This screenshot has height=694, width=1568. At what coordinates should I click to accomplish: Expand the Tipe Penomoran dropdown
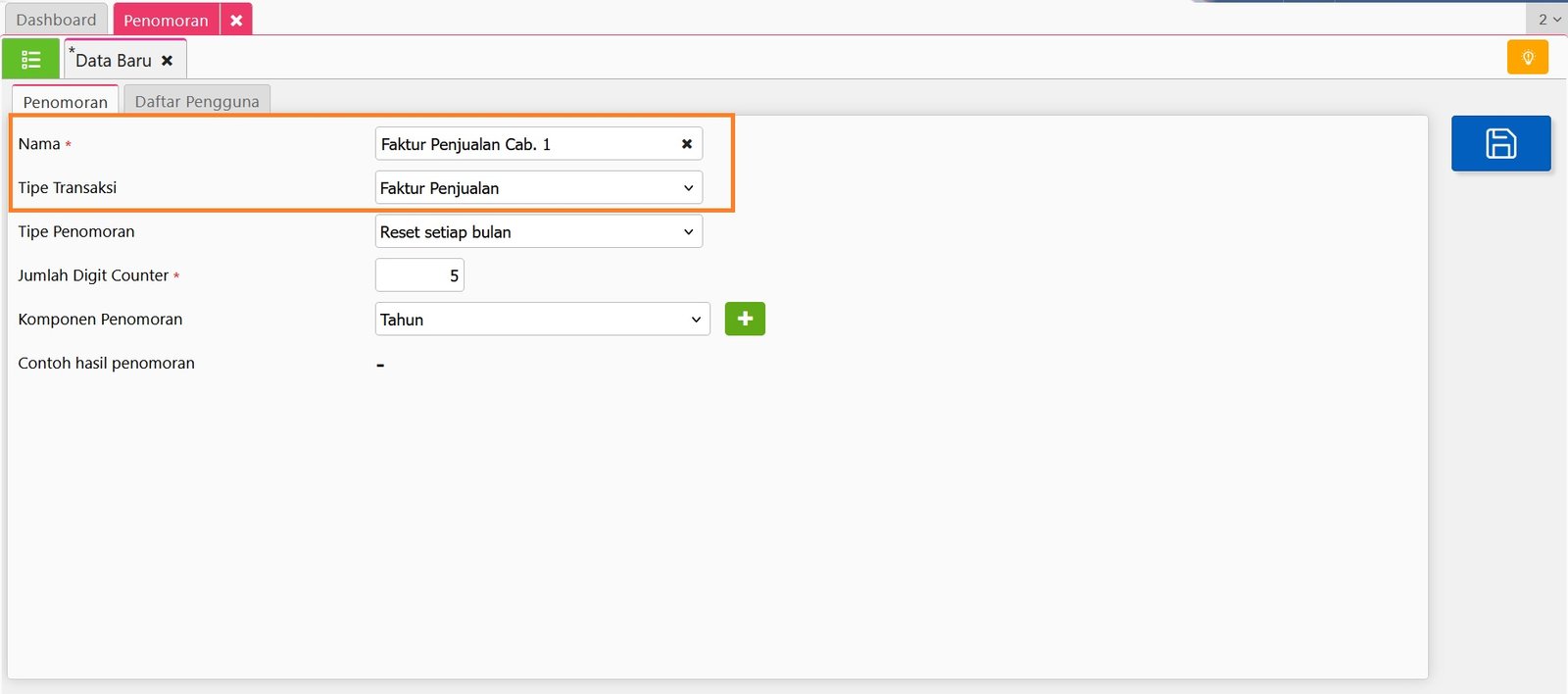click(538, 232)
